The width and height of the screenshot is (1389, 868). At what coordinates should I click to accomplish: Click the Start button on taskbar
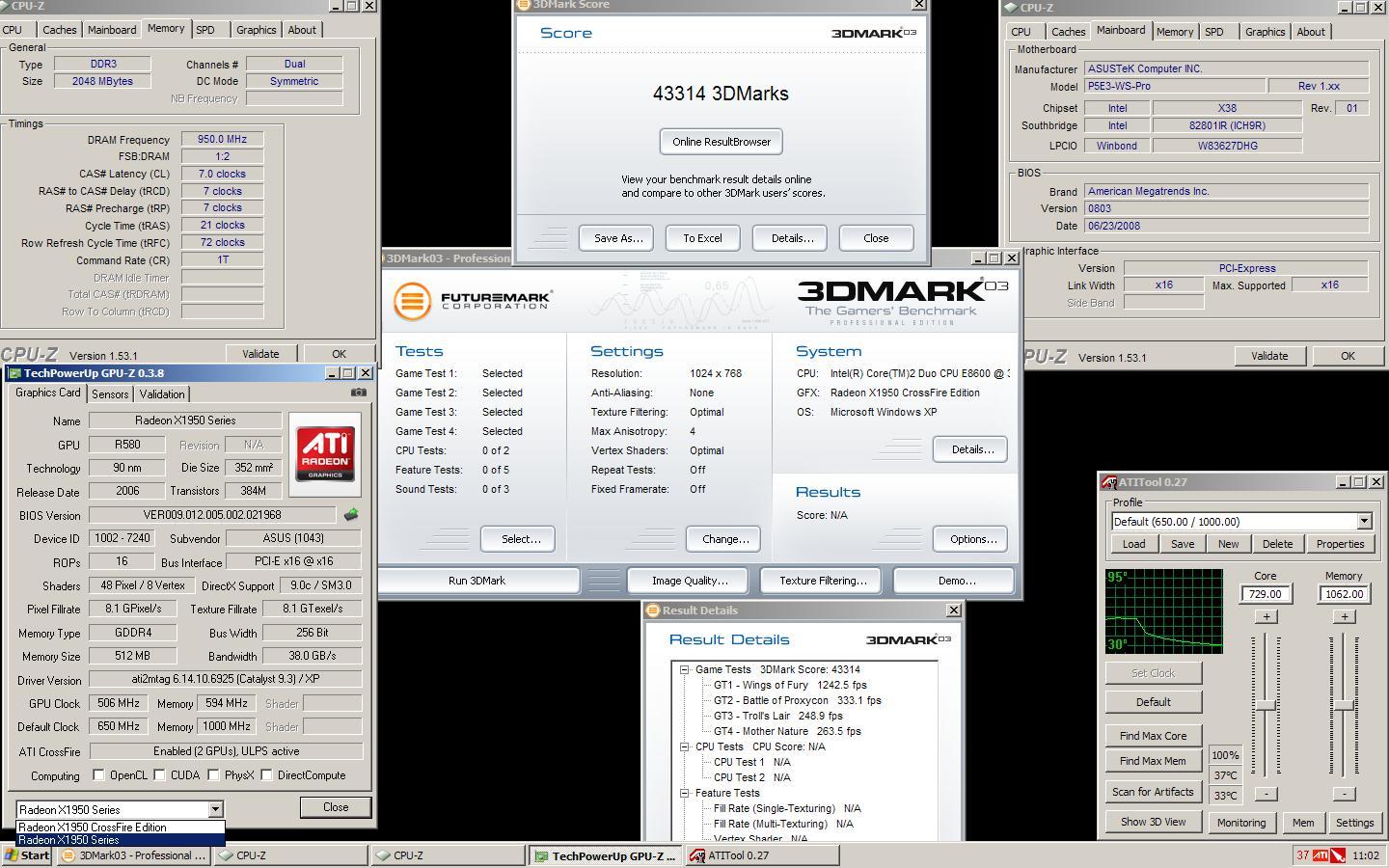pos(27,855)
